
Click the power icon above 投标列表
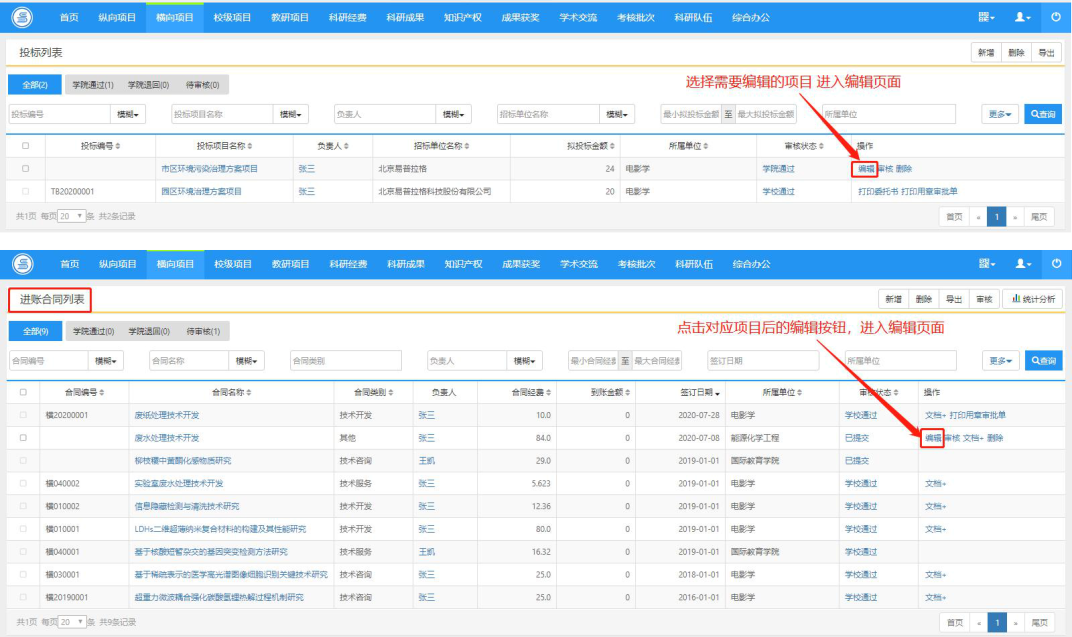[x=1056, y=17]
